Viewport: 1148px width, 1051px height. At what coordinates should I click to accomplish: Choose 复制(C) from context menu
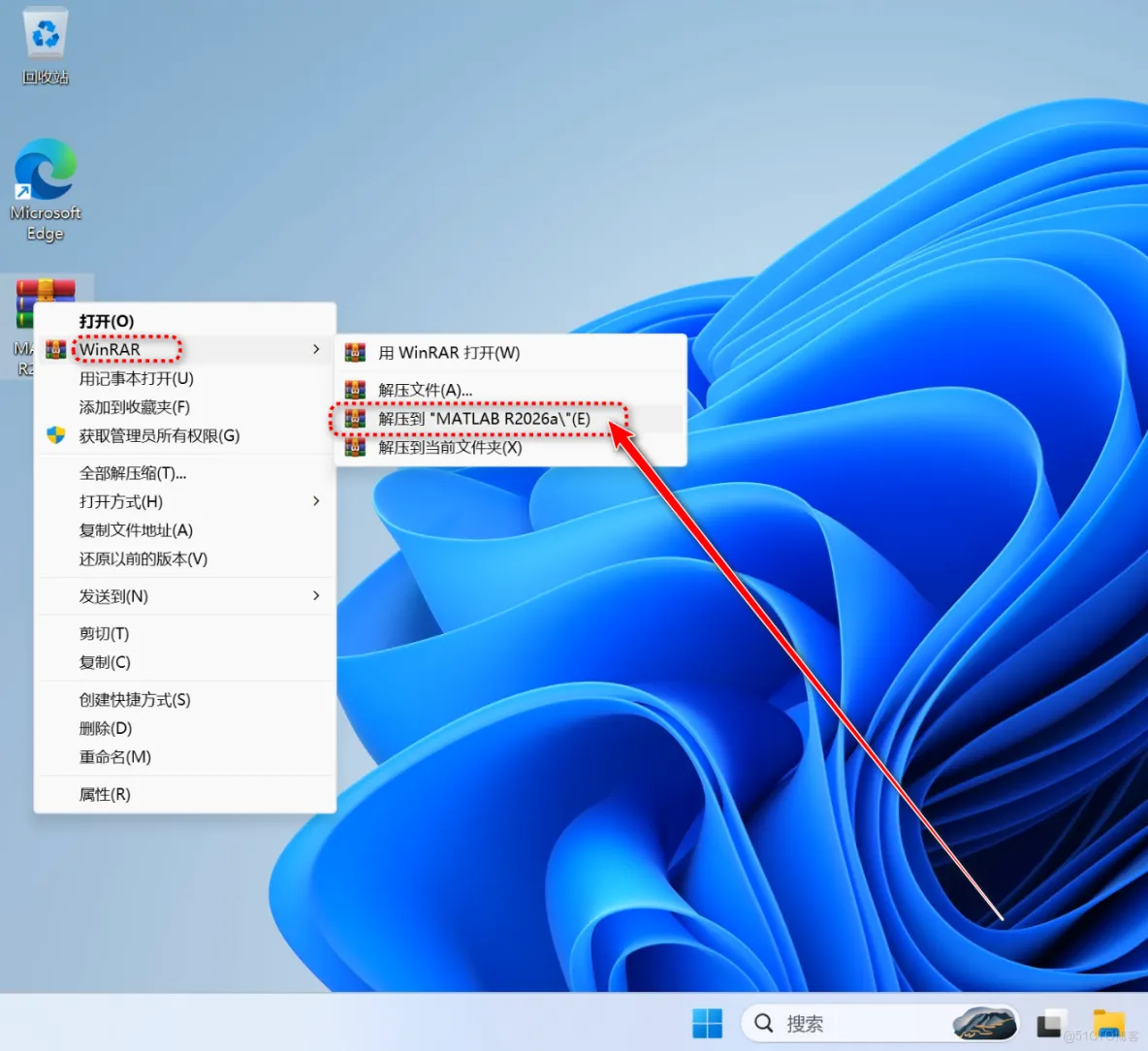click(x=185, y=661)
